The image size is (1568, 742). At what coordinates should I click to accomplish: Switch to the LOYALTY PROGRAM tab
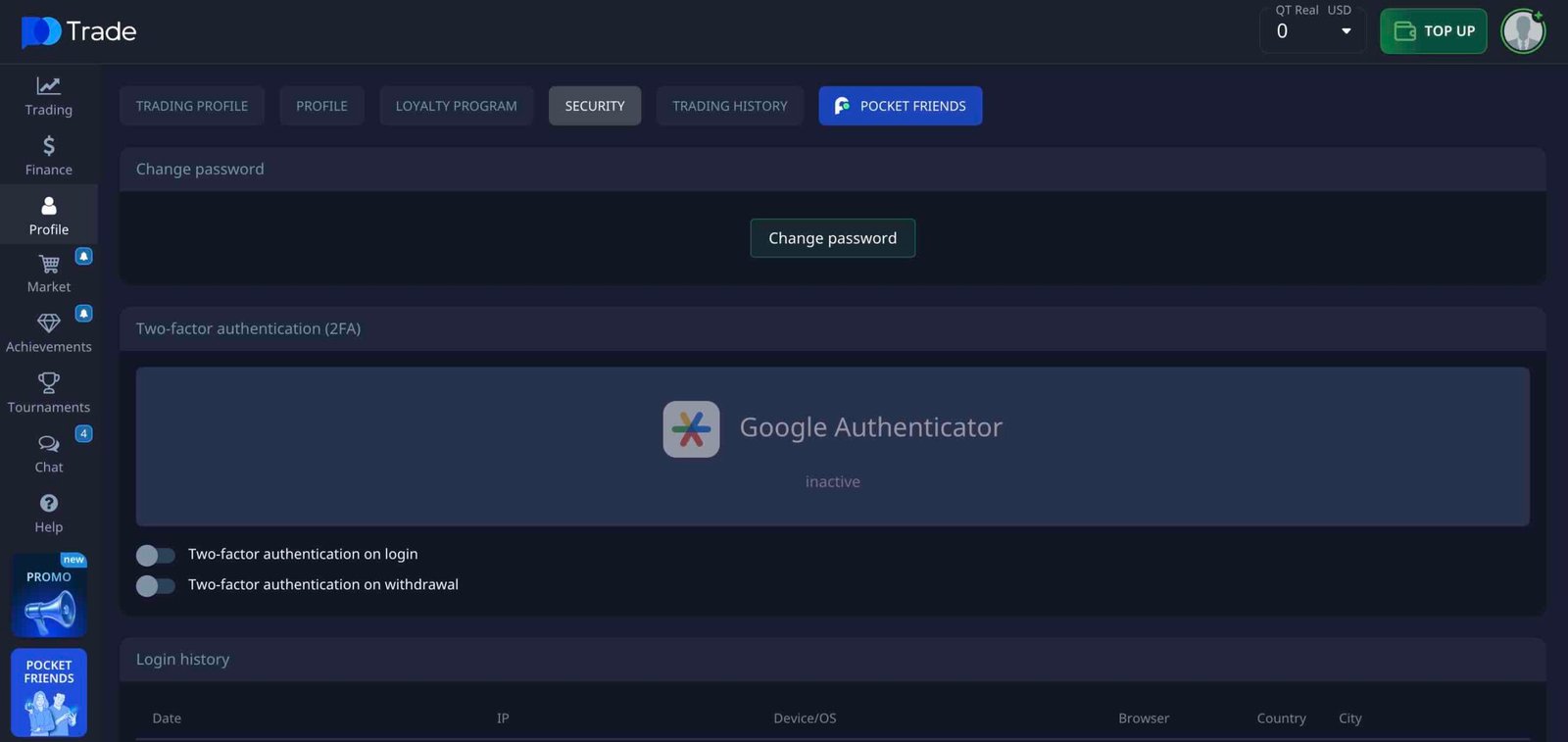click(x=456, y=106)
